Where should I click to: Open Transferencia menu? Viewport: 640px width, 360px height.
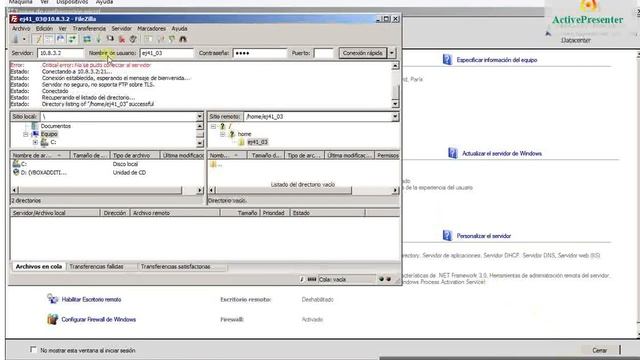pos(89,29)
